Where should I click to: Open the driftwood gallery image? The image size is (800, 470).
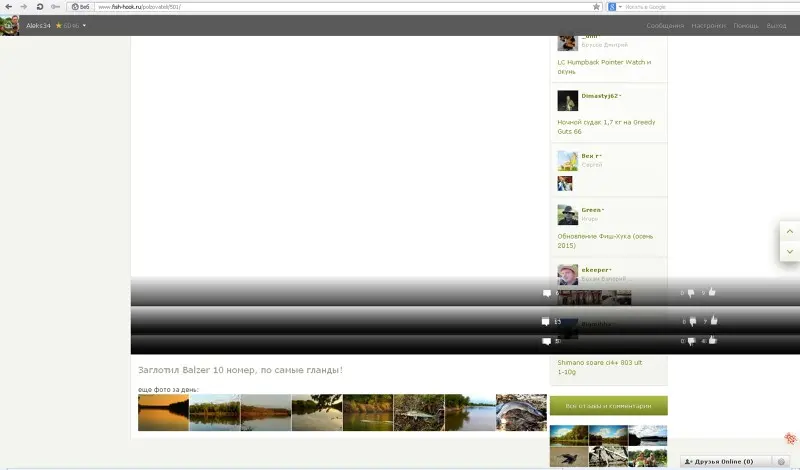[608, 456]
